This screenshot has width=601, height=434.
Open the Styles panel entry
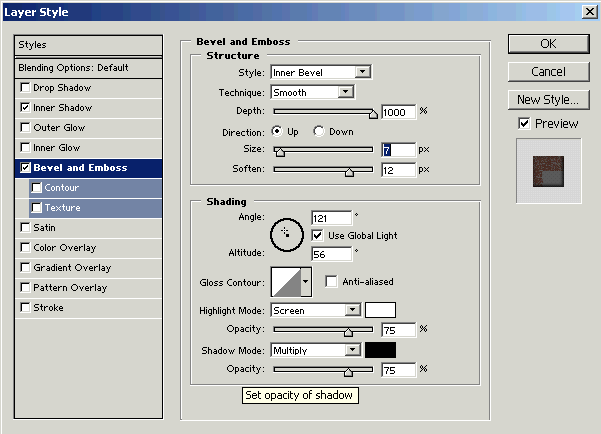click(x=88, y=45)
